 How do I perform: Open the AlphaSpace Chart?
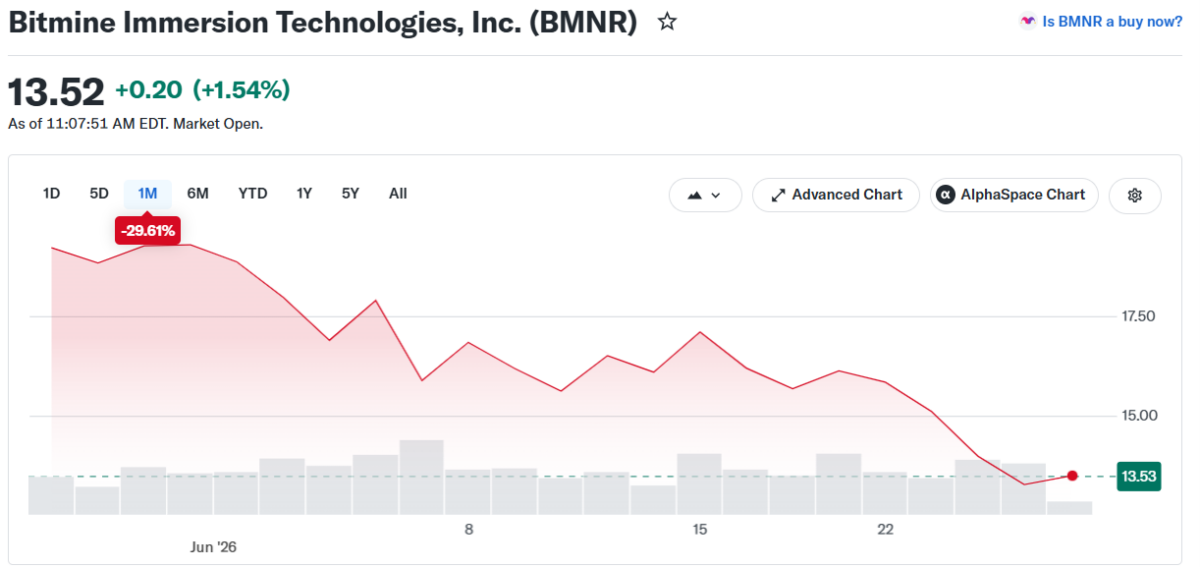click(1014, 195)
